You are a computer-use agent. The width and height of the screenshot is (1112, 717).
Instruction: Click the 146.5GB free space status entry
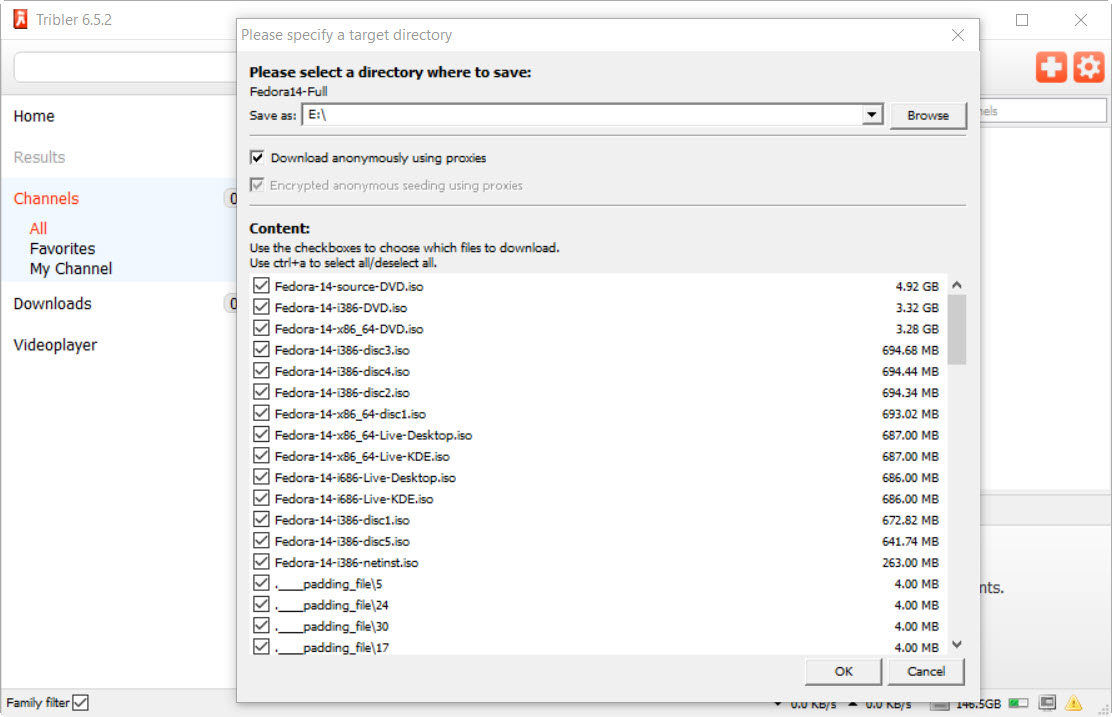pos(979,704)
